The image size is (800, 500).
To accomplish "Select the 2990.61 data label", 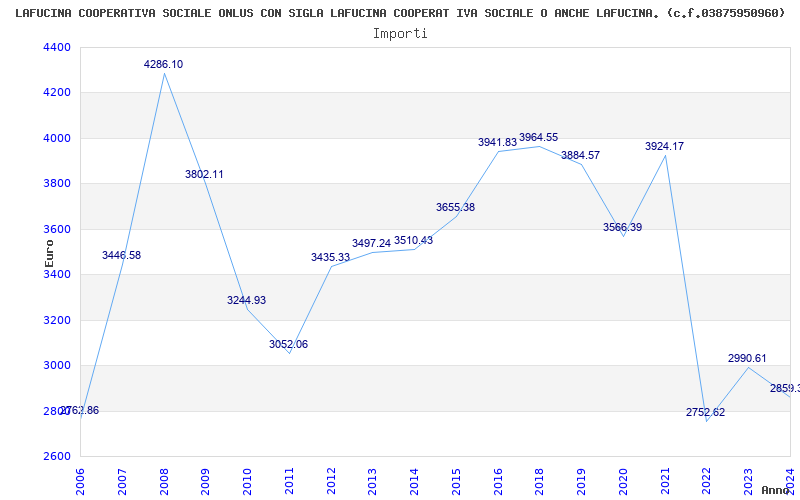I will coord(747,359).
